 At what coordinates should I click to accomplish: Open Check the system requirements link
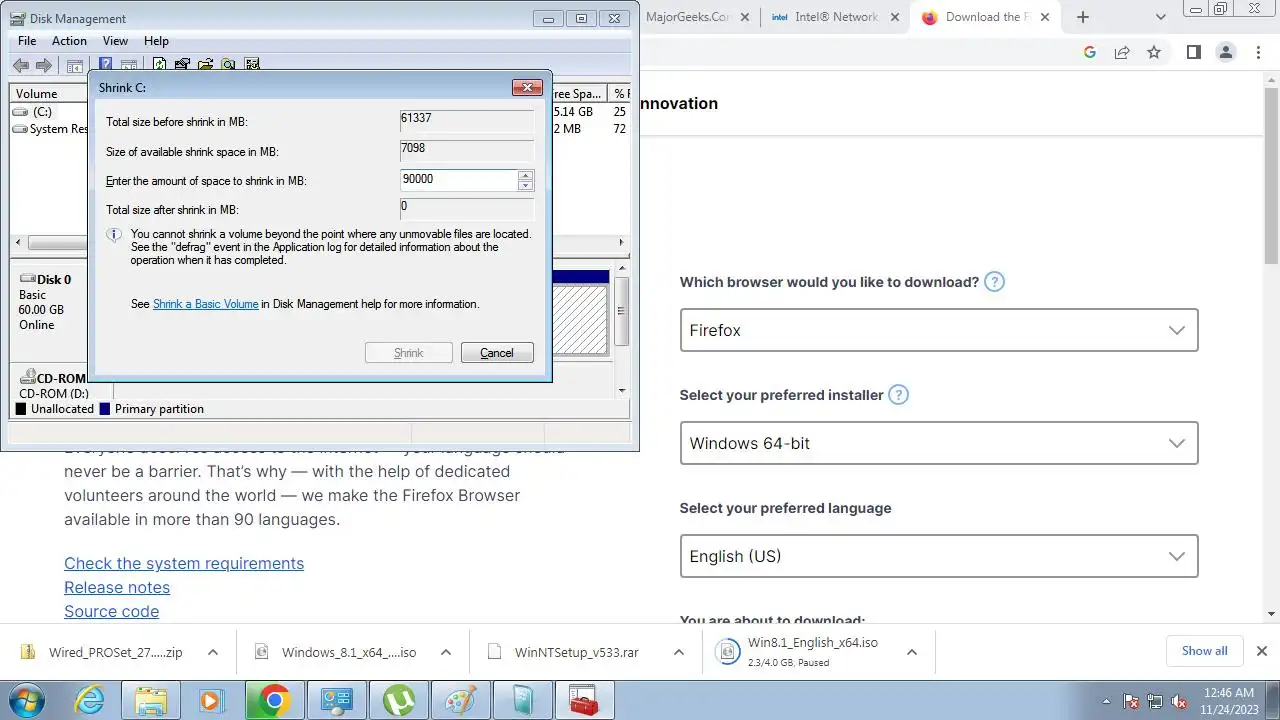[184, 563]
